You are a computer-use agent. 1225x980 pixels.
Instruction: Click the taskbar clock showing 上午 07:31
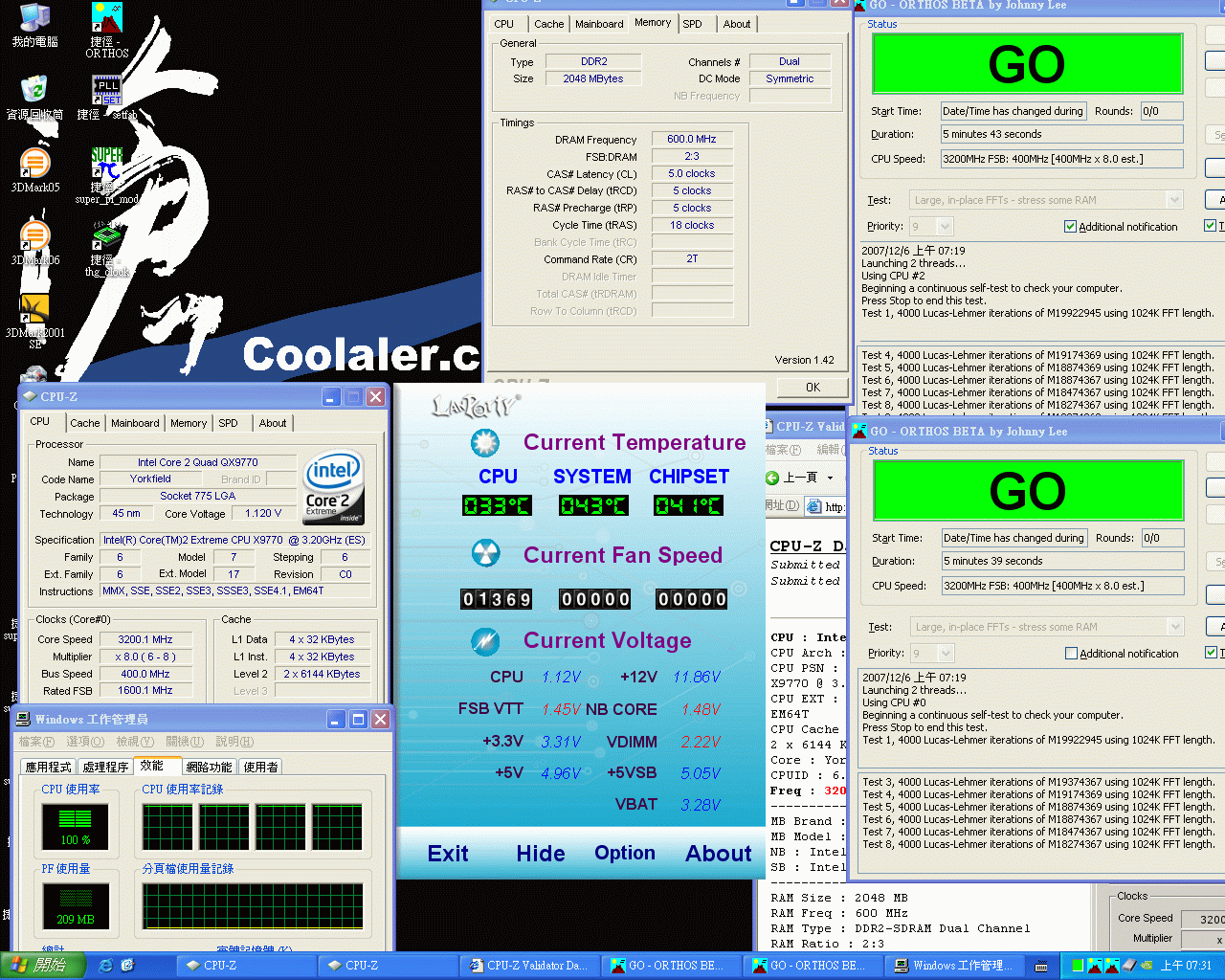click(1186, 966)
